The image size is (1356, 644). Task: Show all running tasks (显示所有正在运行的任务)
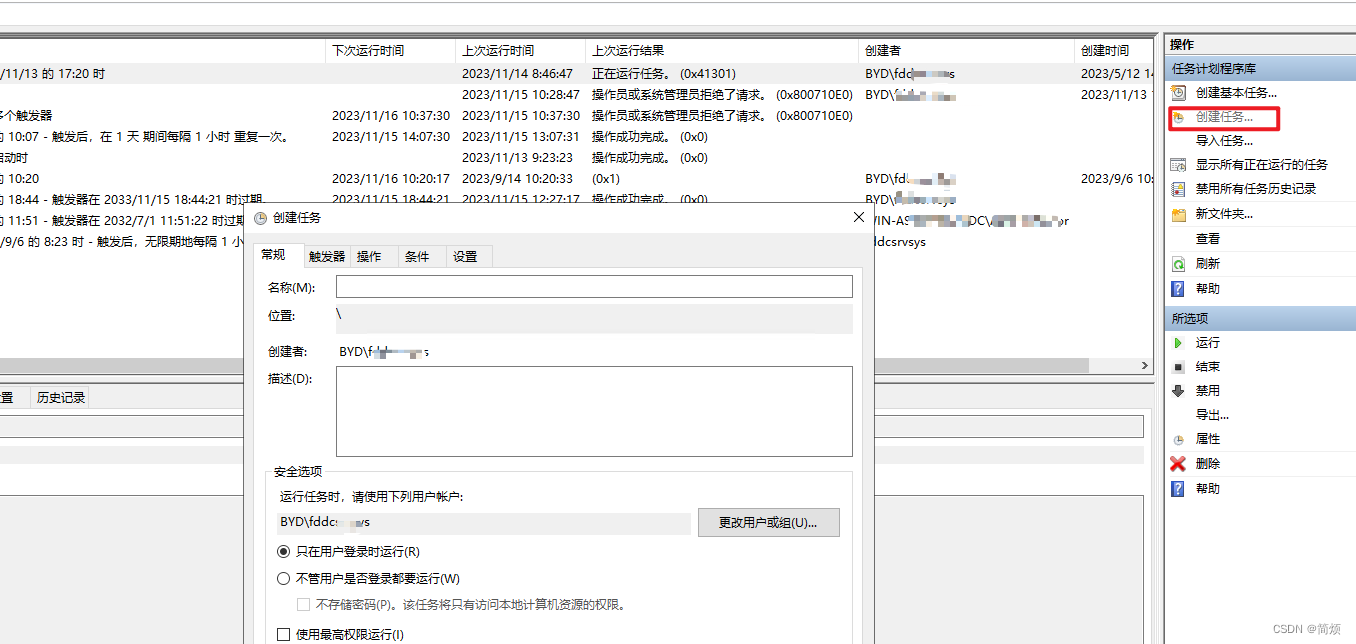click(x=1262, y=165)
